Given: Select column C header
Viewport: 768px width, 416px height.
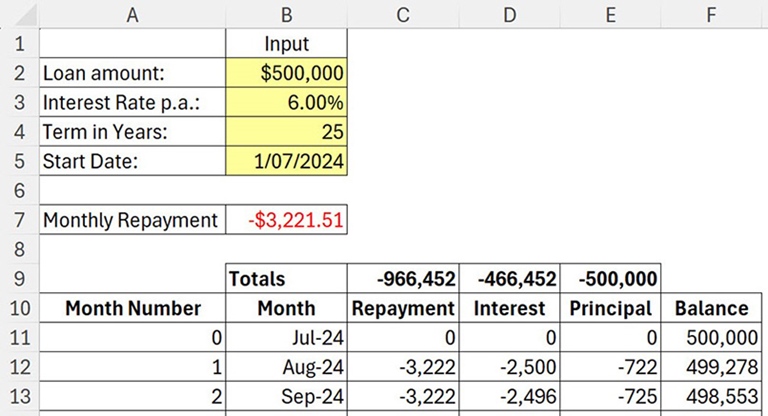Looking at the screenshot, I should point(403,15).
